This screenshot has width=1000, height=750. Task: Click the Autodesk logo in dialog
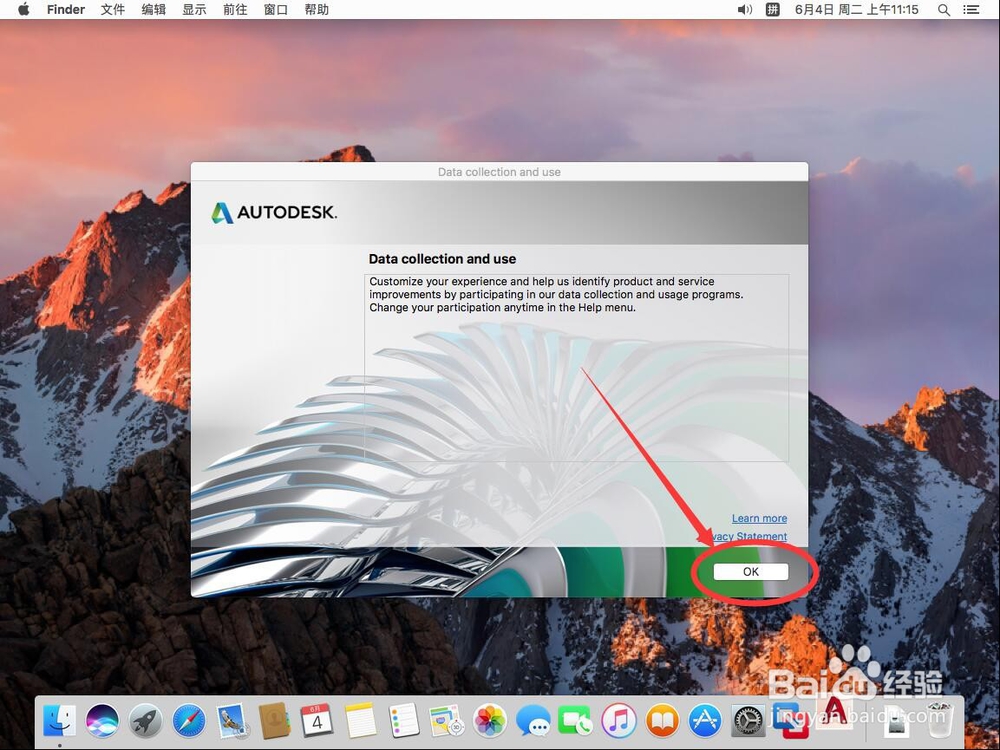click(274, 212)
